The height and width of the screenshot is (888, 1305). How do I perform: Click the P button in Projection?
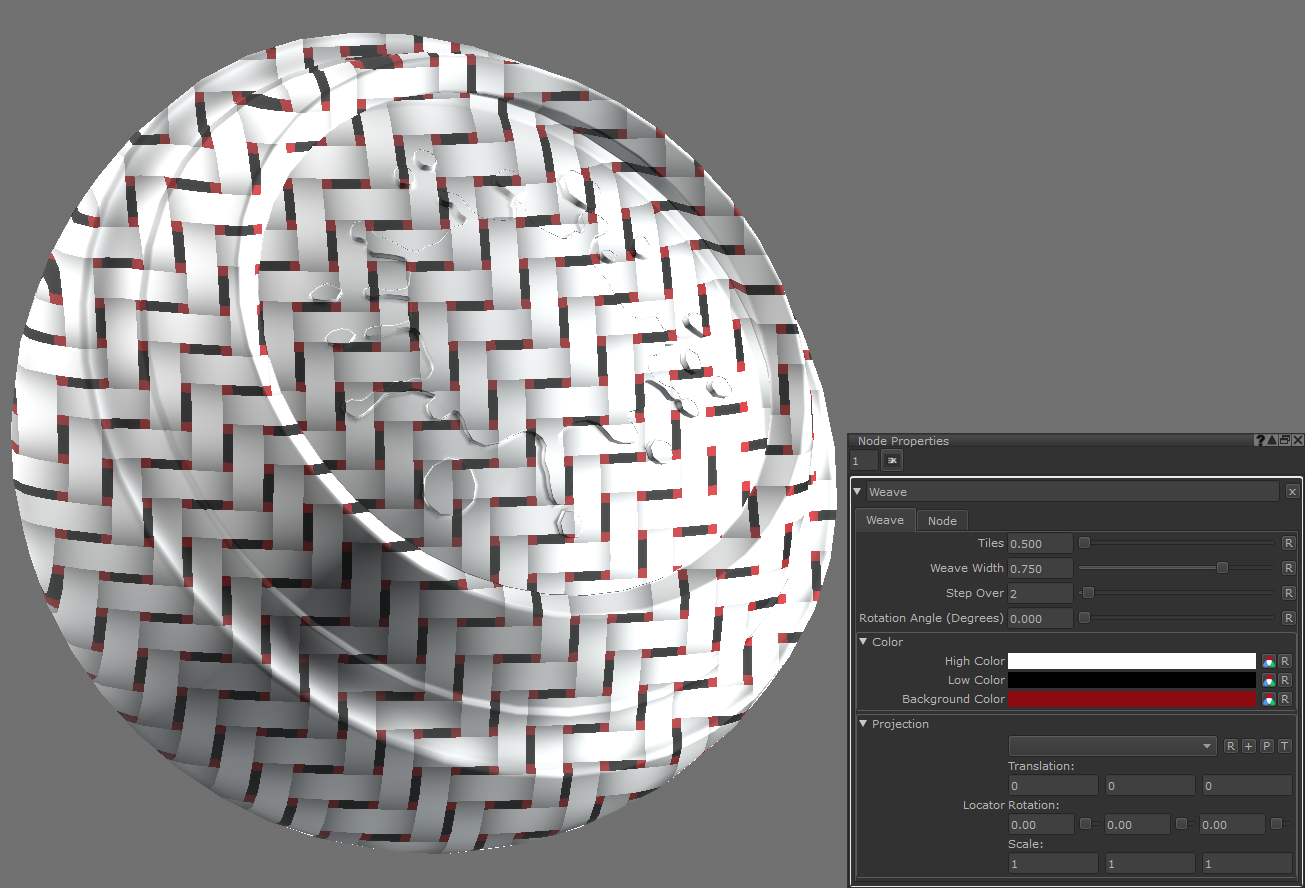1267,746
